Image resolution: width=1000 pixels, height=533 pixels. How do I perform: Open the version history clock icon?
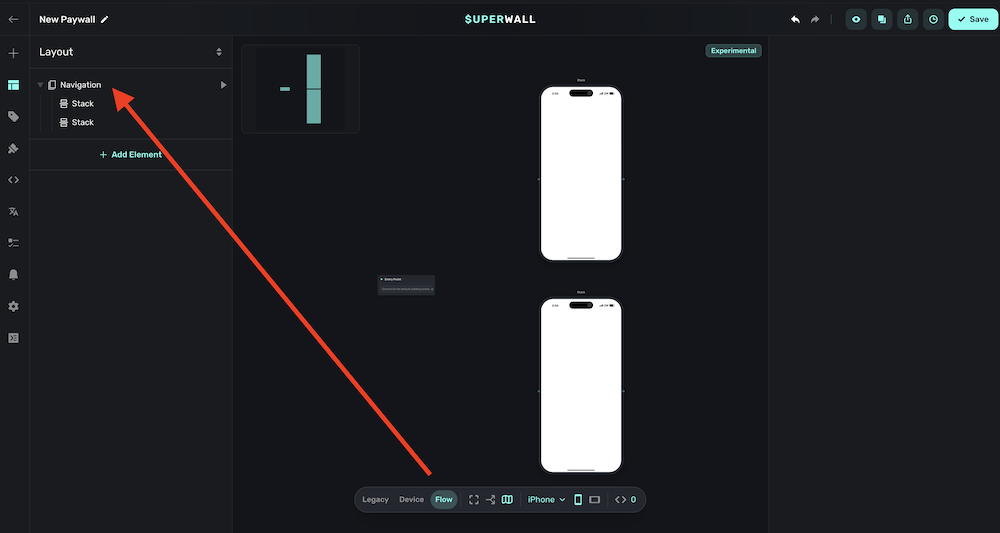(x=933, y=19)
